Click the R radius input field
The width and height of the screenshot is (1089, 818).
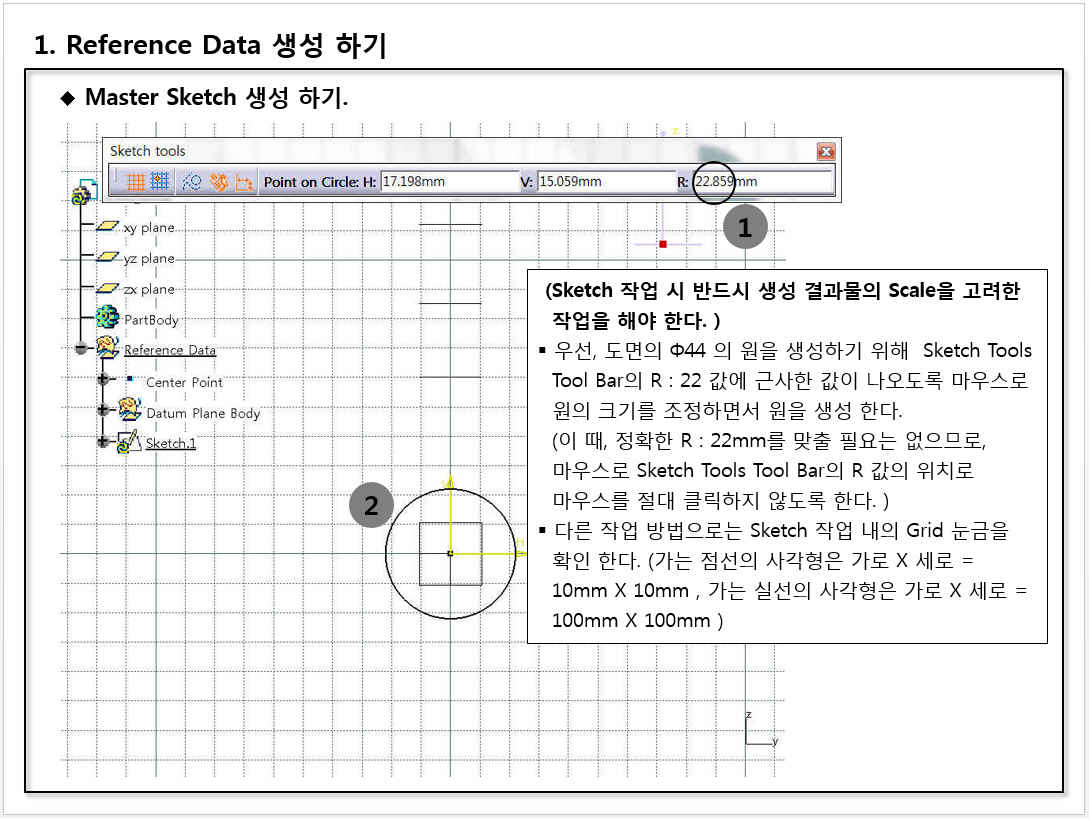pos(762,182)
